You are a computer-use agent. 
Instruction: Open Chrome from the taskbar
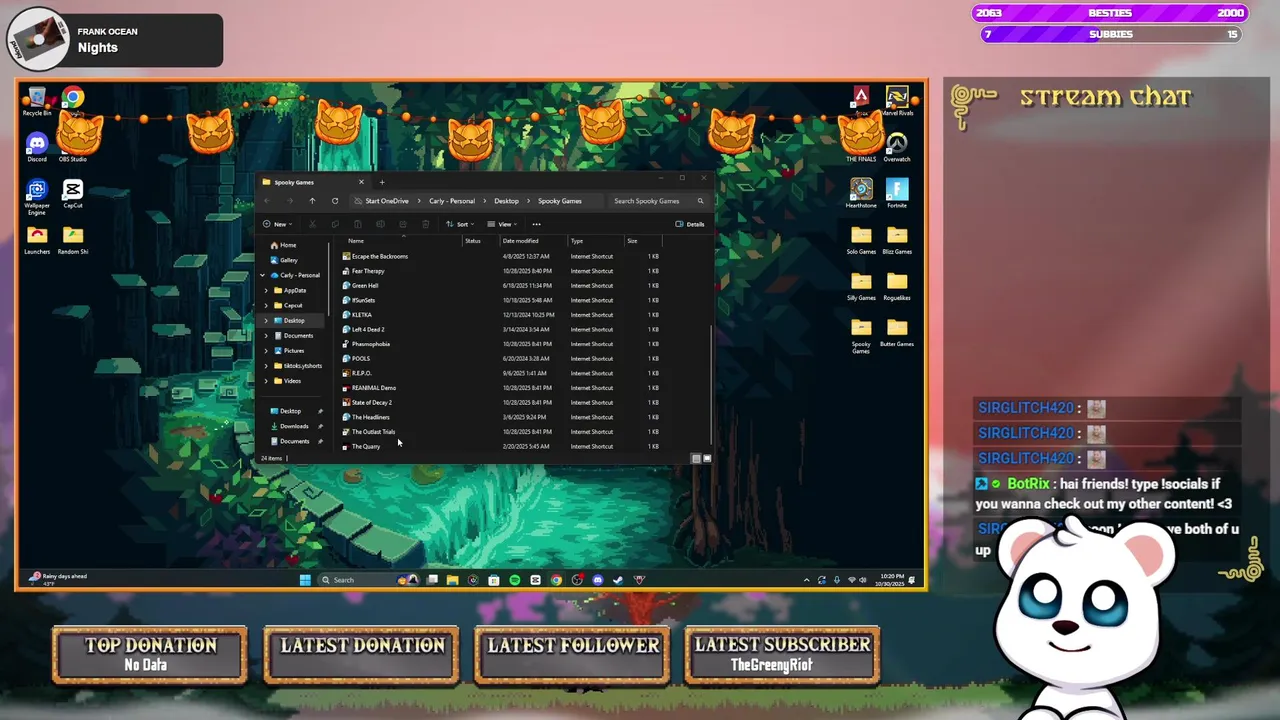tap(556, 580)
